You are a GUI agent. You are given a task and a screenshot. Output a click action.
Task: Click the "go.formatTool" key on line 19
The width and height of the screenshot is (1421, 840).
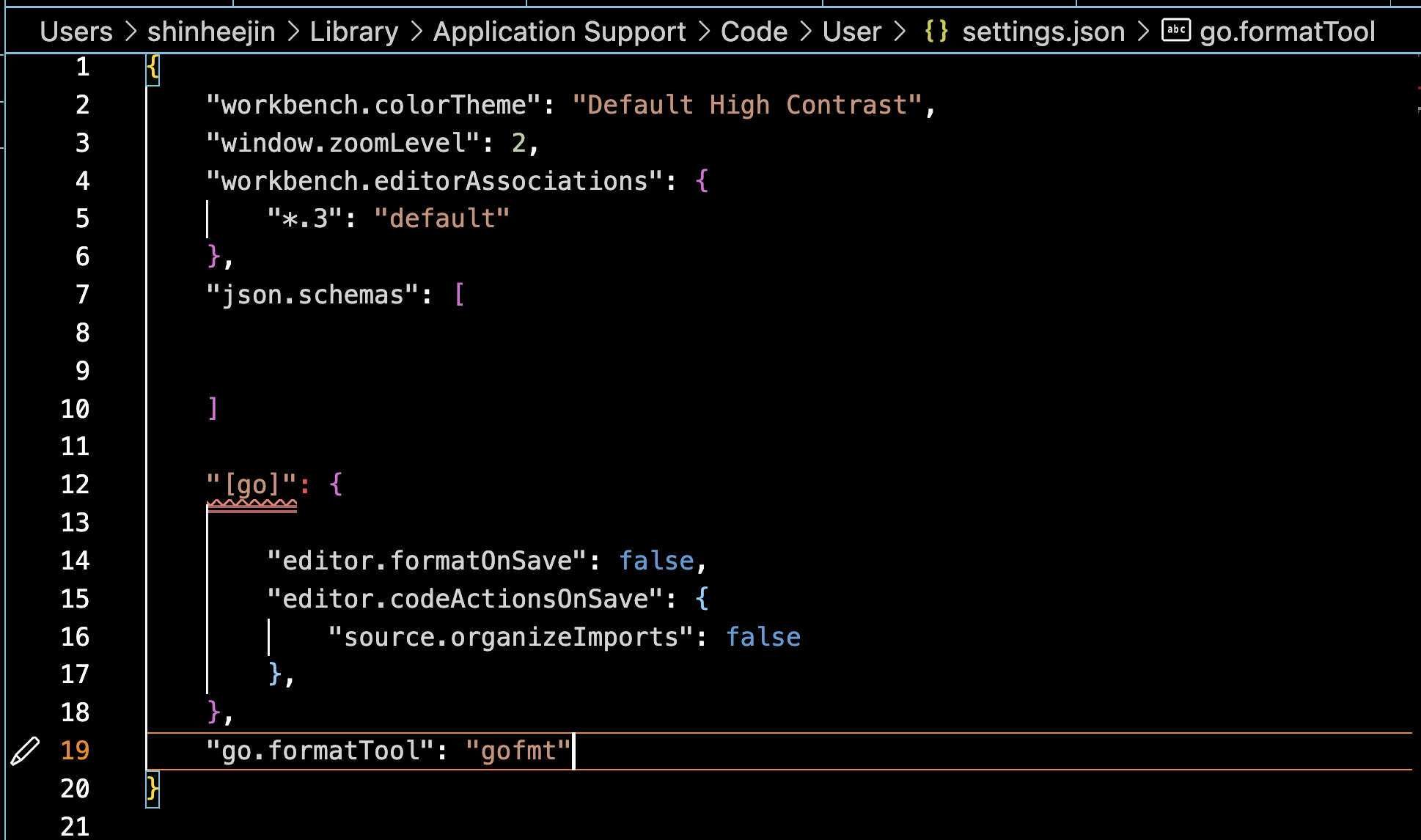pyautogui.click(x=320, y=751)
